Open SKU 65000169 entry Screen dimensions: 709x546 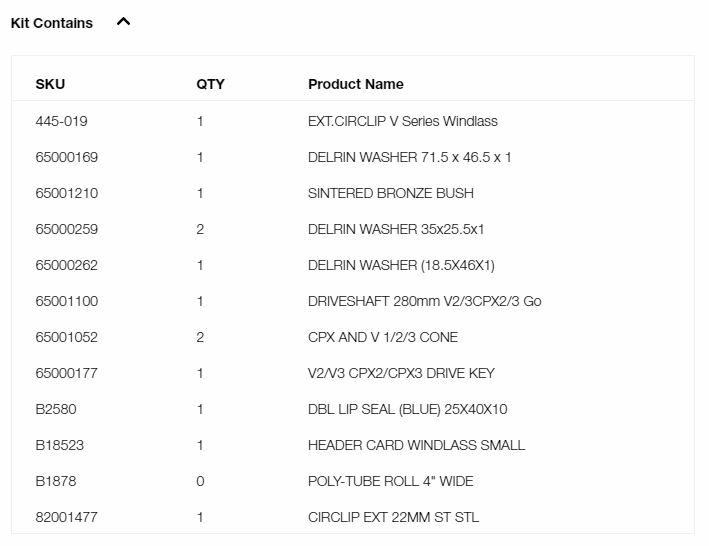(66, 157)
